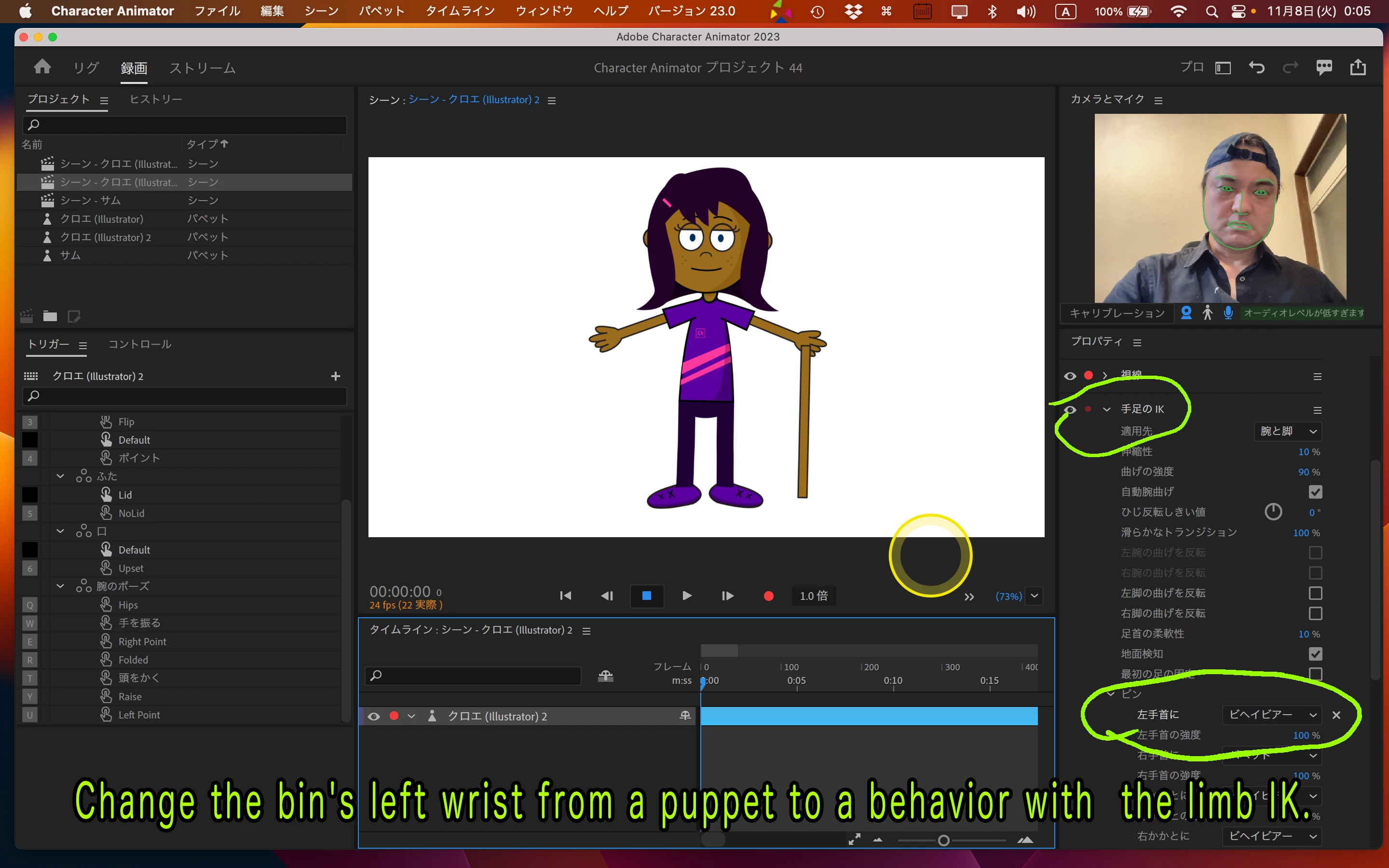Open the タイムライン menu in menu bar

coord(460,11)
